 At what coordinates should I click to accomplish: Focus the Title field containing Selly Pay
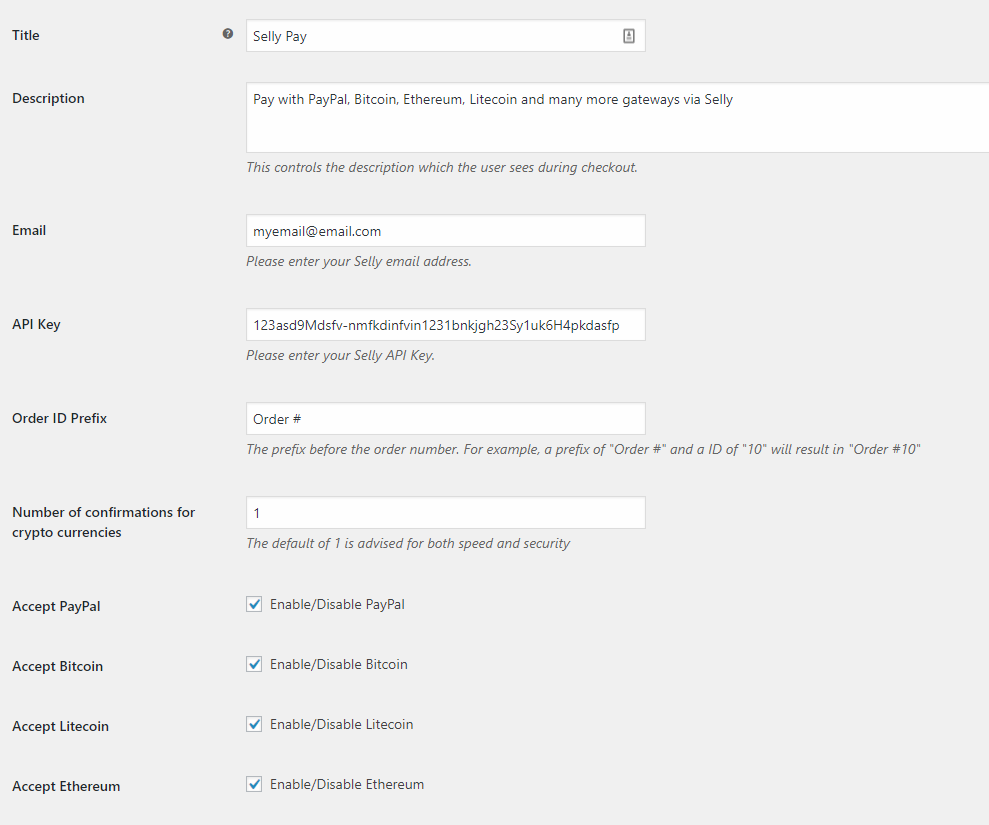430,36
